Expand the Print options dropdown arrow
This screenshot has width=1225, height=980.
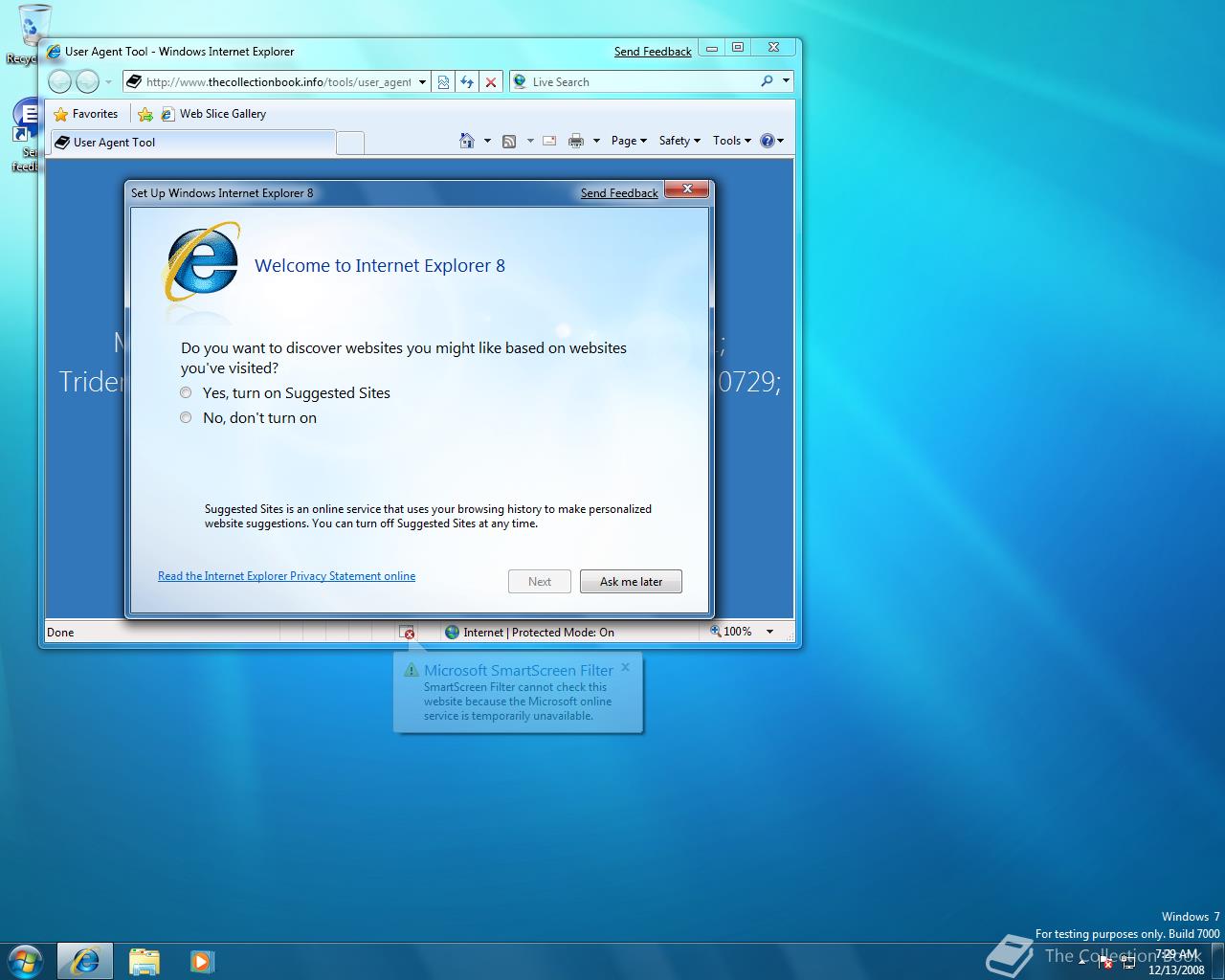point(596,141)
